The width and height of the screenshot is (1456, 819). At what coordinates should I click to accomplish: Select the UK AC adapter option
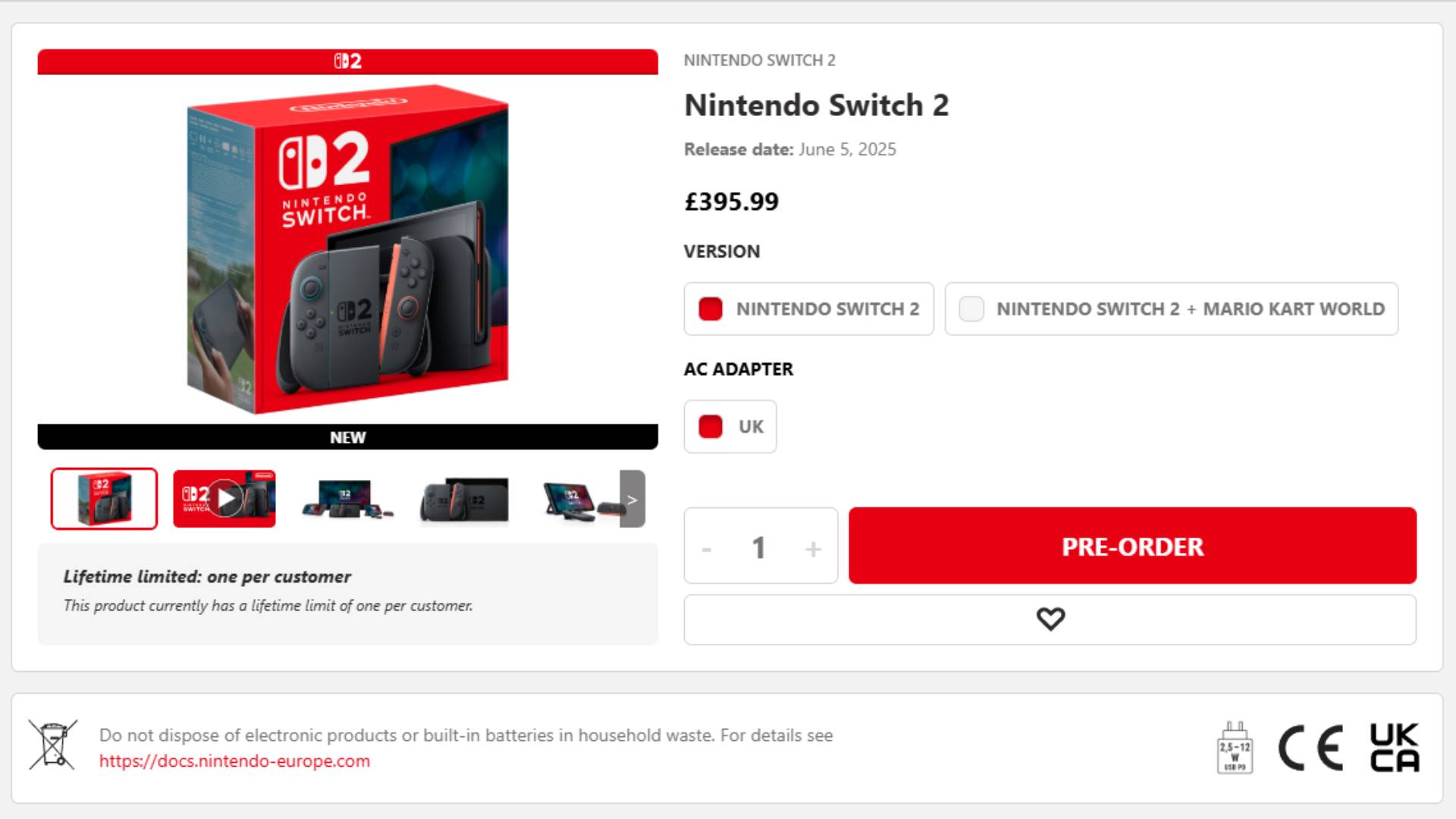point(730,426)
